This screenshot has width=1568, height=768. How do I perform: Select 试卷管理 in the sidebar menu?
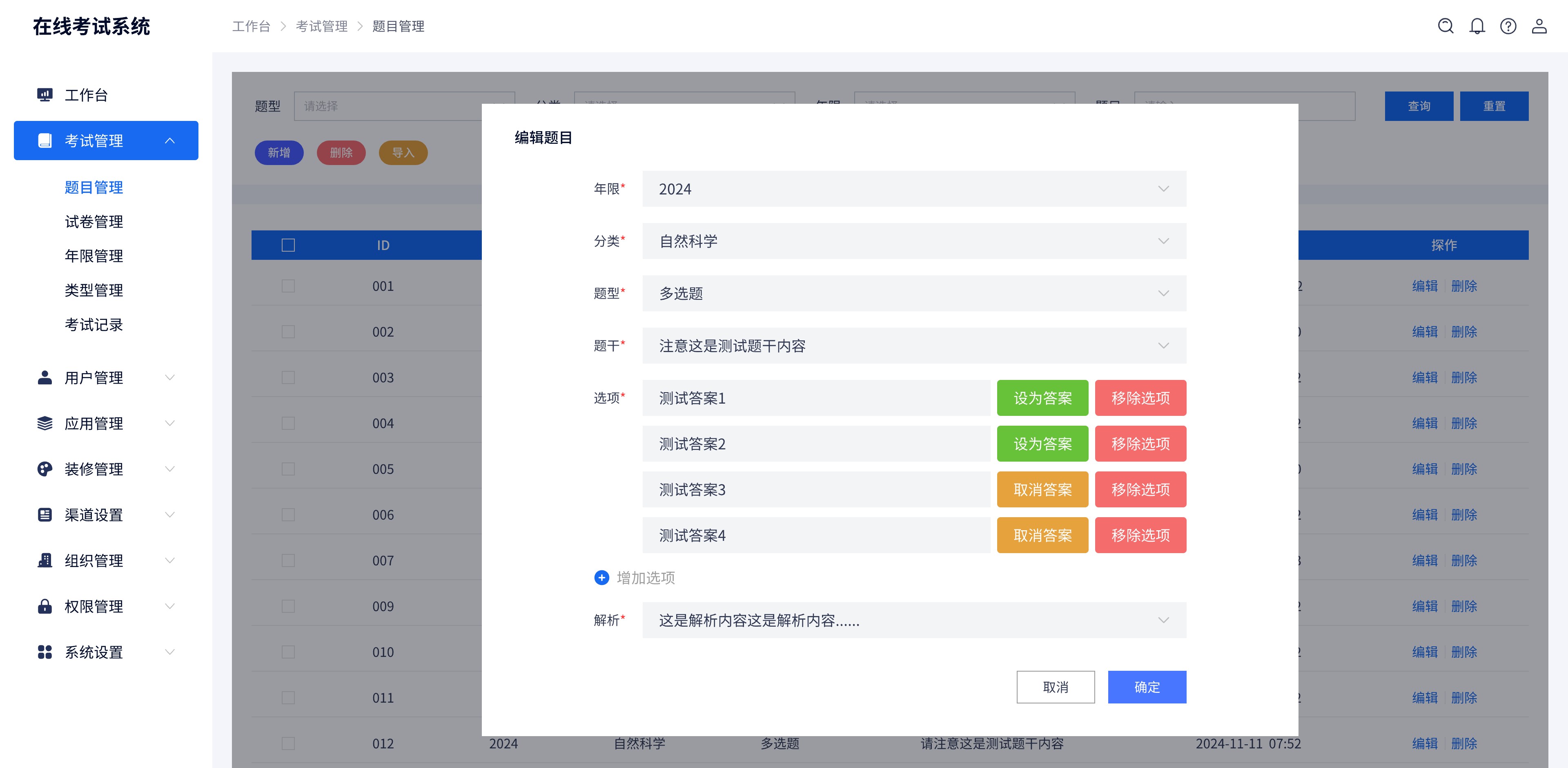pos(93,222)
